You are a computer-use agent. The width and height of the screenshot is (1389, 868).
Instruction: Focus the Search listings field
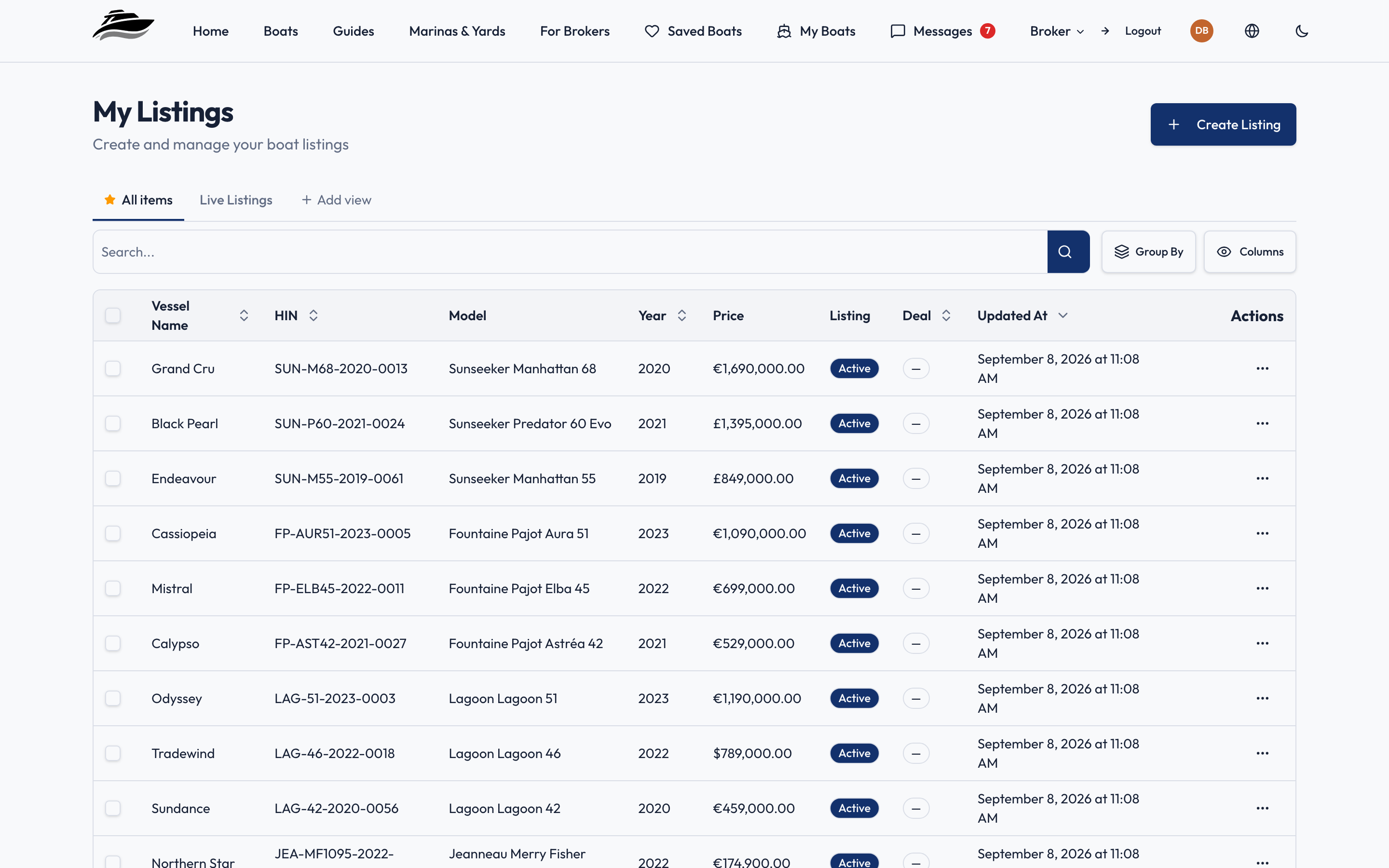tap(570, 251)
